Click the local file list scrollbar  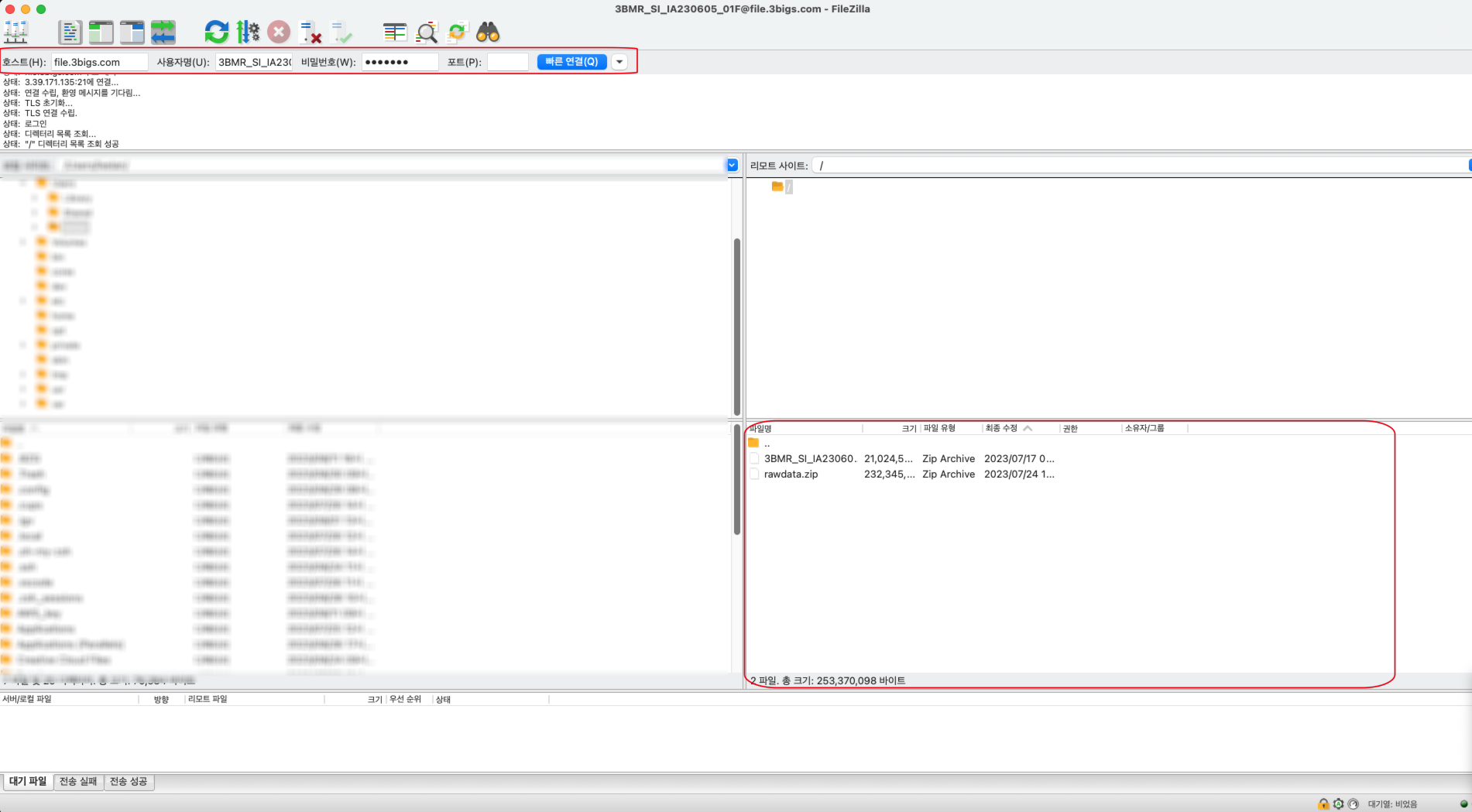coord(736,480)
